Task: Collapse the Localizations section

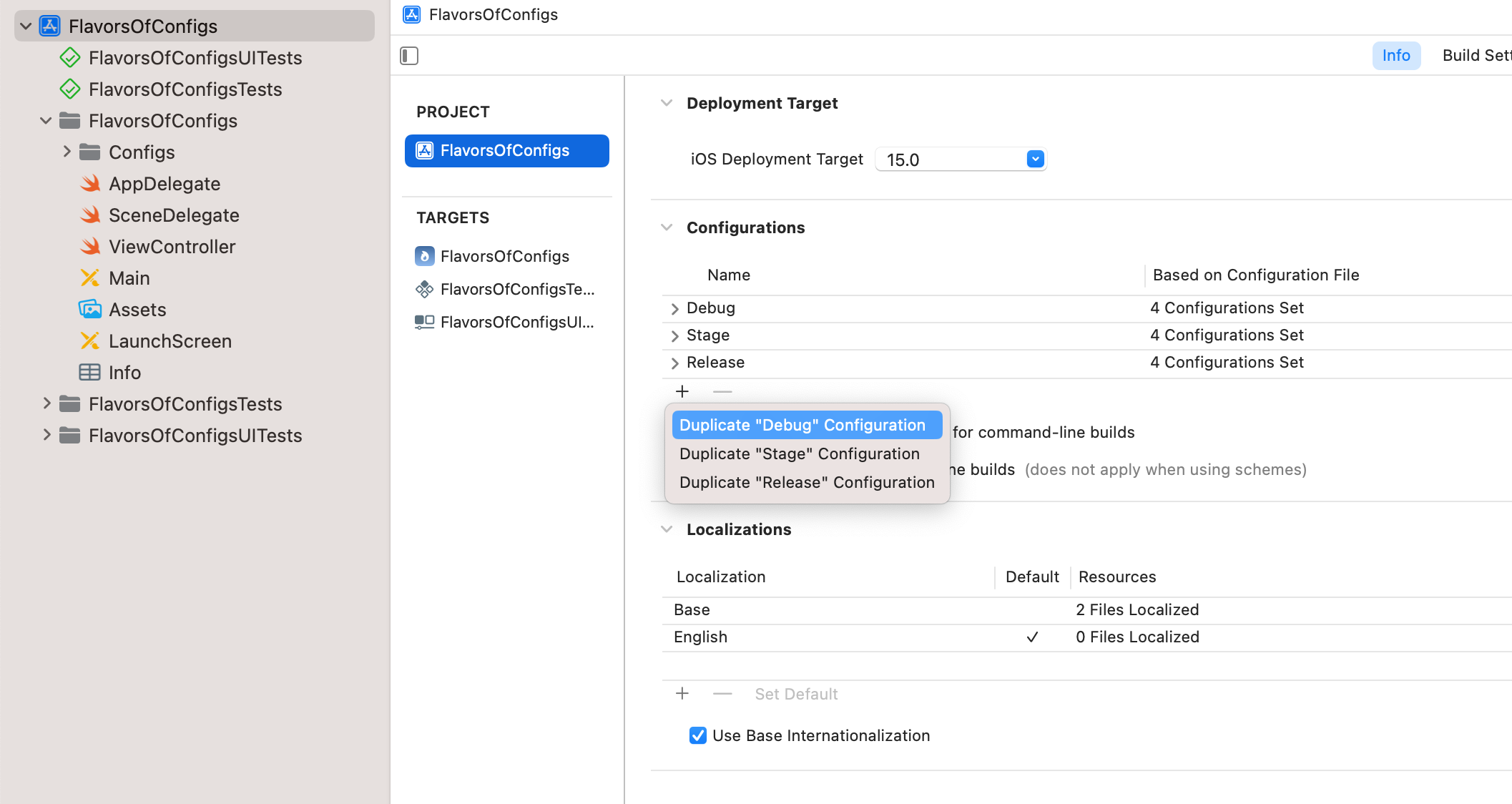Action: pos(667,529)
